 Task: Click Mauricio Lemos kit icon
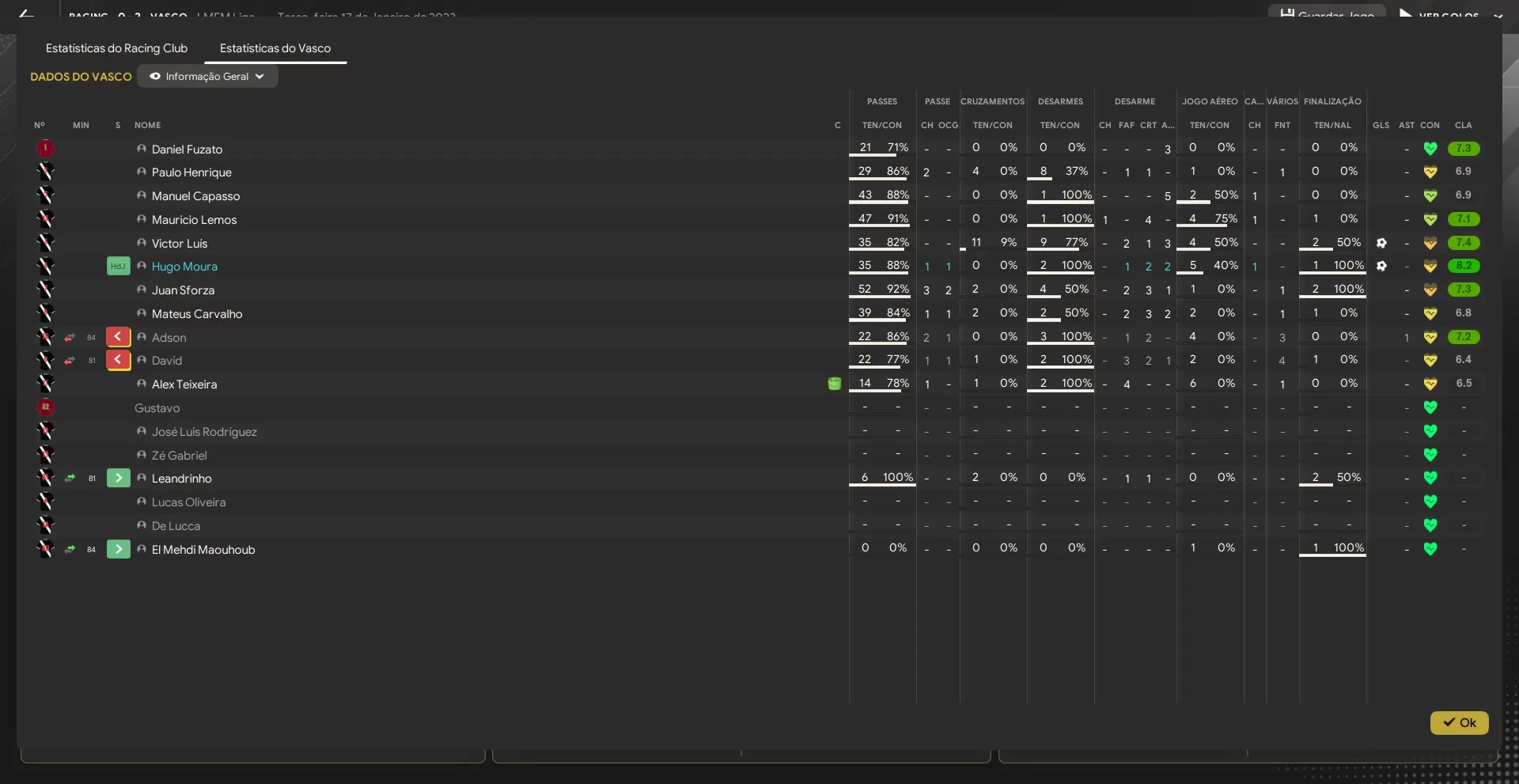point(45,218)
